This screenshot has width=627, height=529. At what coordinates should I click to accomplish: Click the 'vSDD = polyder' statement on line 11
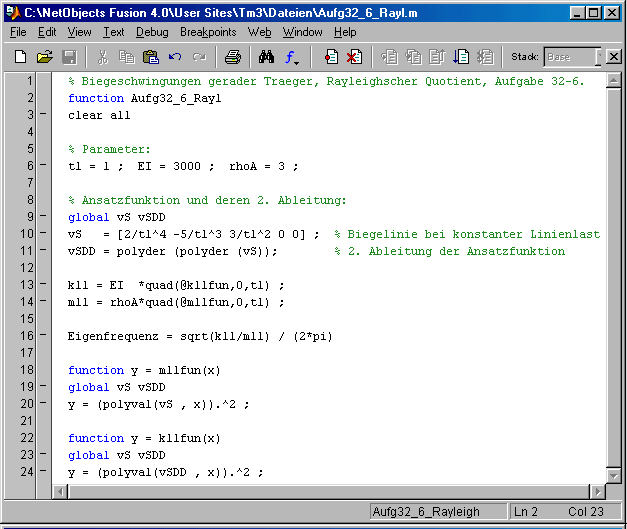[x=172, y=252]
